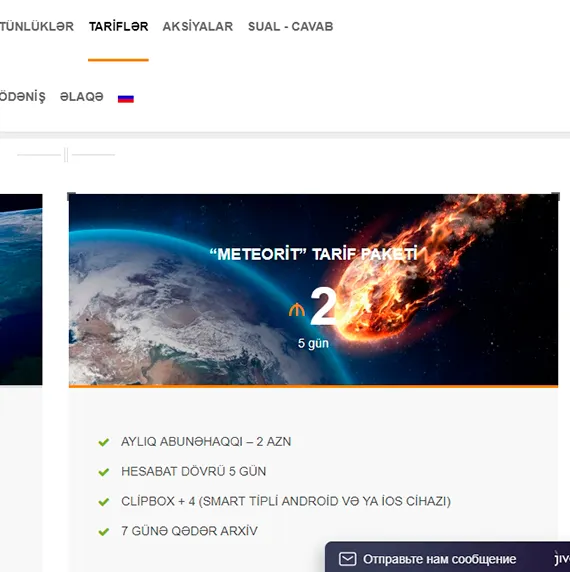Open the partially visible Earth tariff card
570x572 pixels.
click(x=21, y=289)
